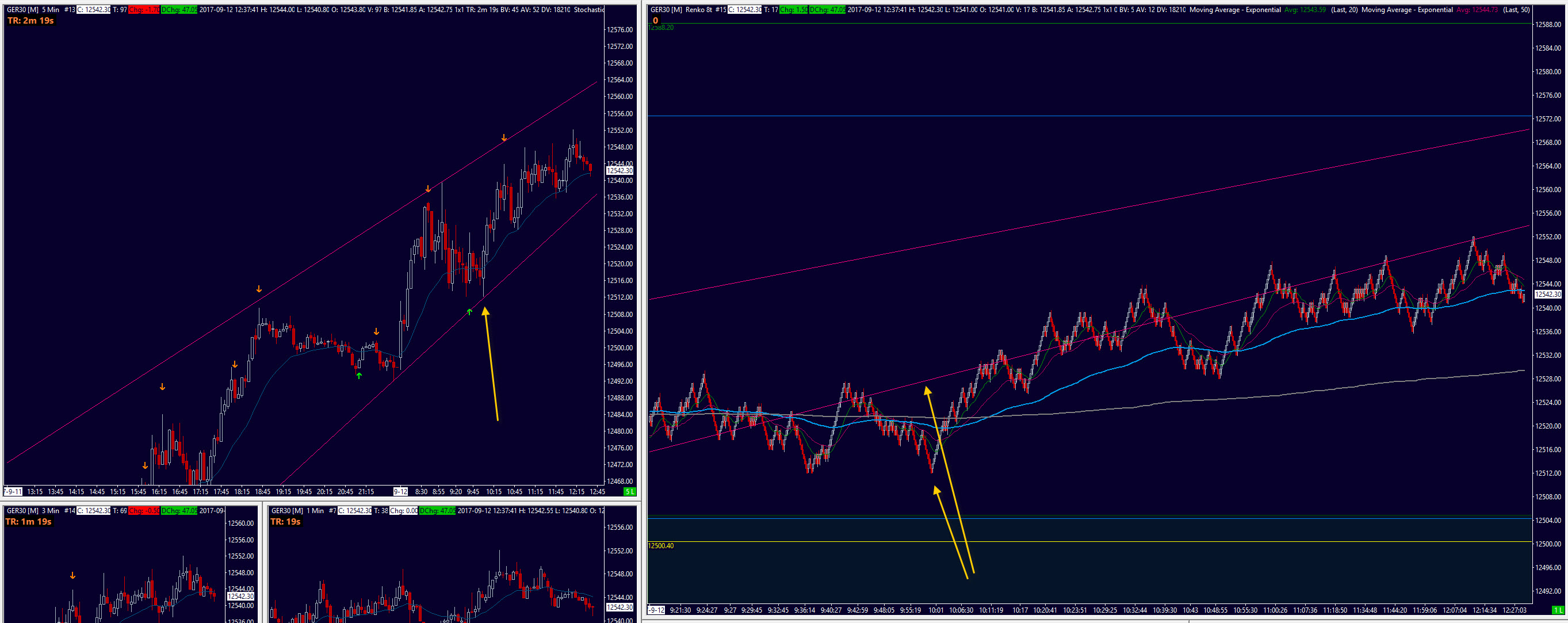Click orange down arrow in 3 Min chart

(72, 575)
